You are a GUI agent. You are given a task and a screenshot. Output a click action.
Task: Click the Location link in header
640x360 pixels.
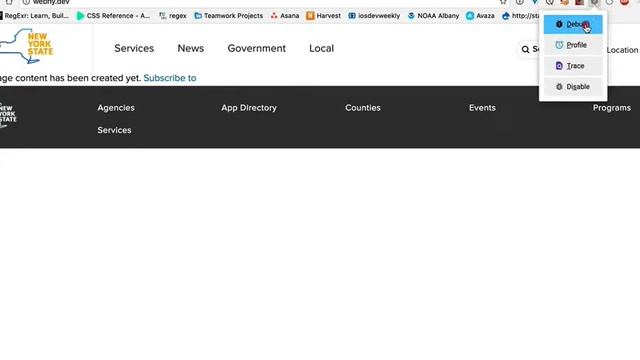point(622,50)
